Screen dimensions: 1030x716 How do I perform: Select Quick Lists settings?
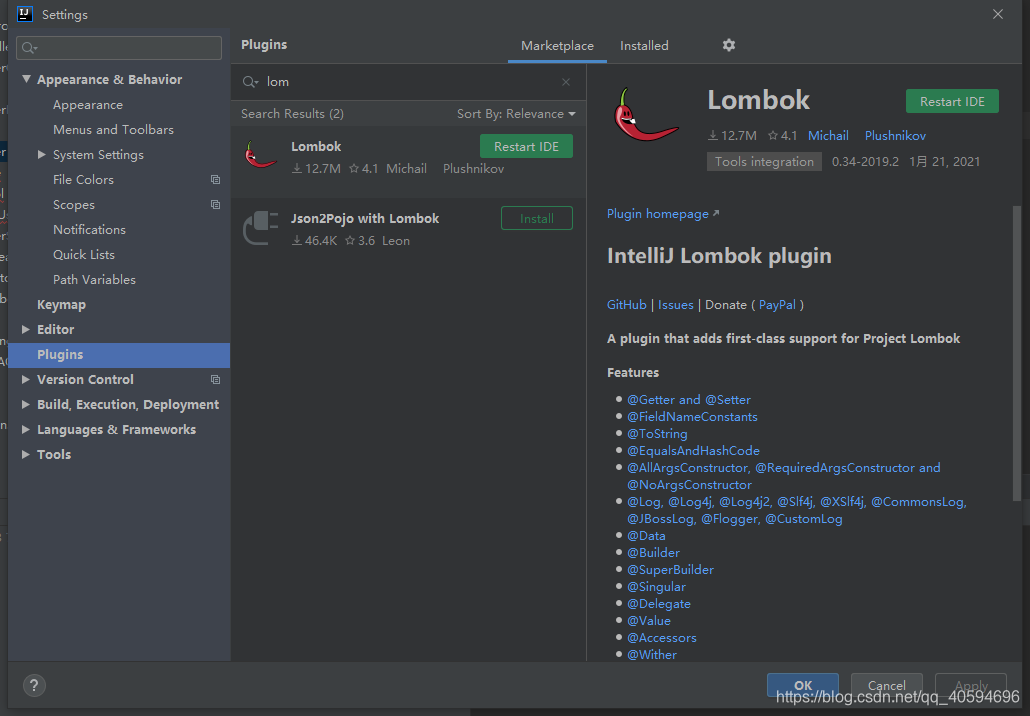pyautogui.click(x=84, y=254)
